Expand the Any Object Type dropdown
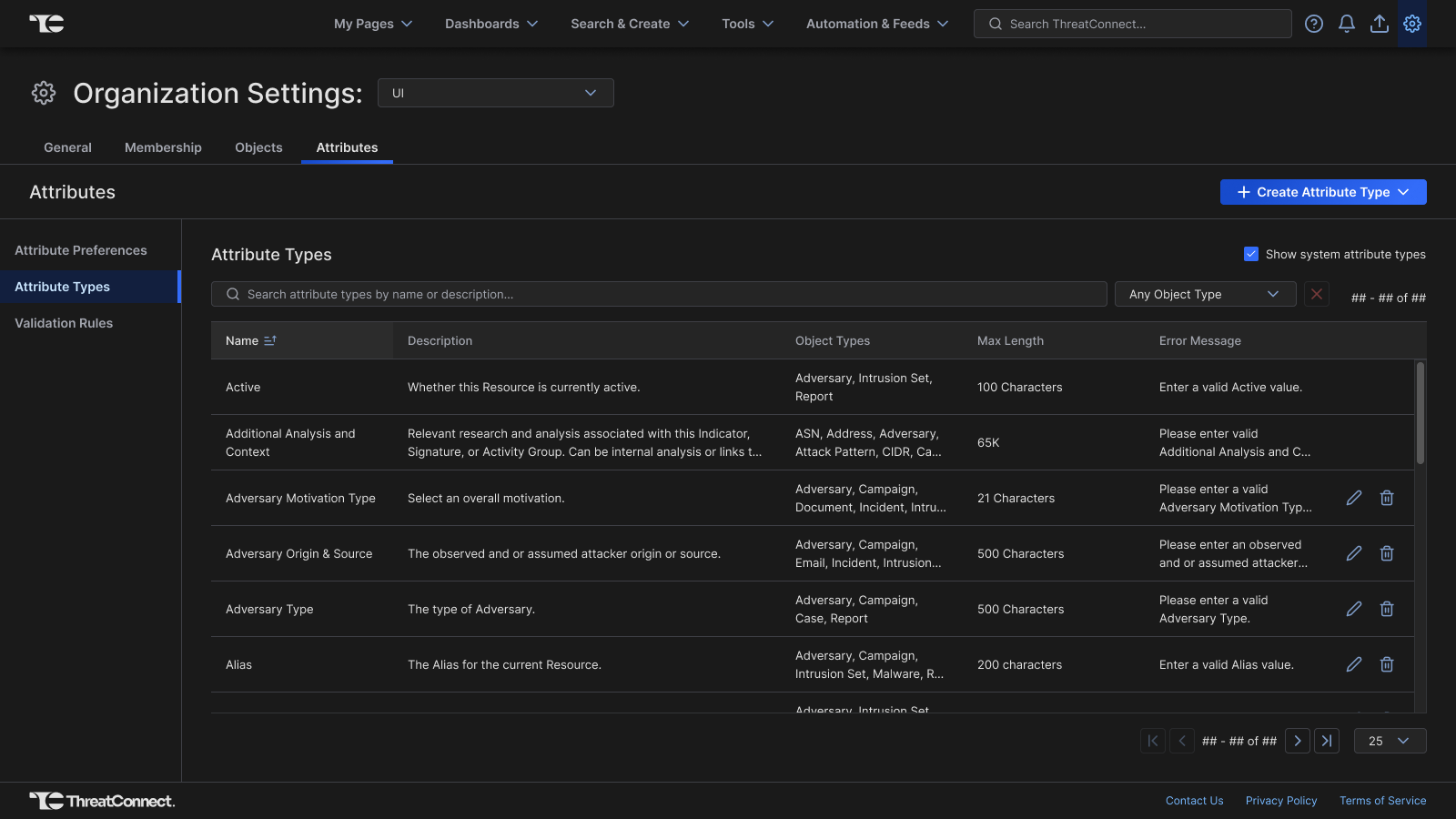 point(1205,294)
